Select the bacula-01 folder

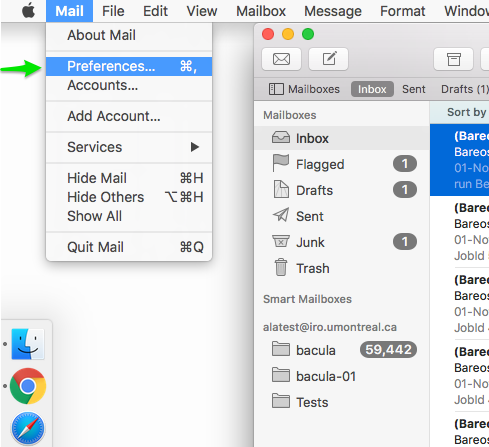click(x=341, y=376)
